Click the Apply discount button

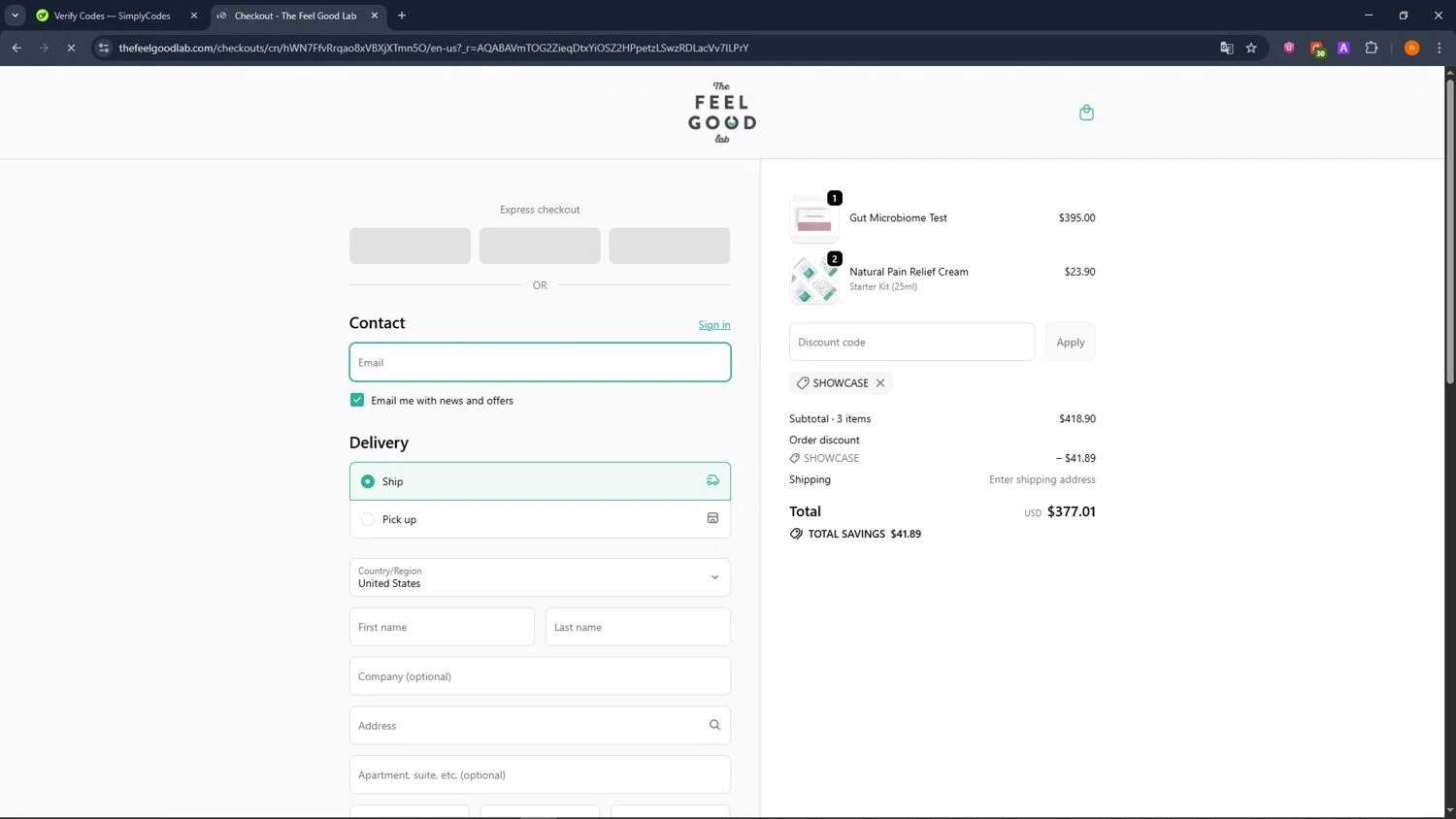[x=1071, y=342]
